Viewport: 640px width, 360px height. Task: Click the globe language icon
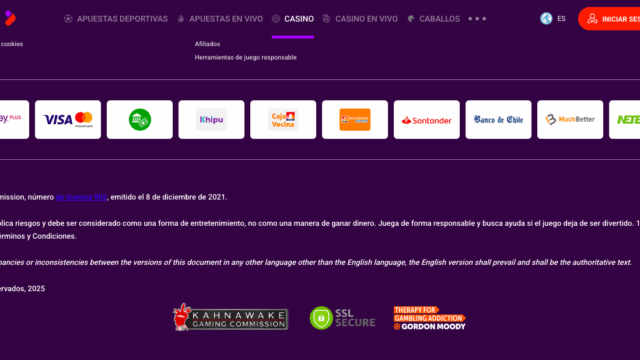(x=546, y=18)
